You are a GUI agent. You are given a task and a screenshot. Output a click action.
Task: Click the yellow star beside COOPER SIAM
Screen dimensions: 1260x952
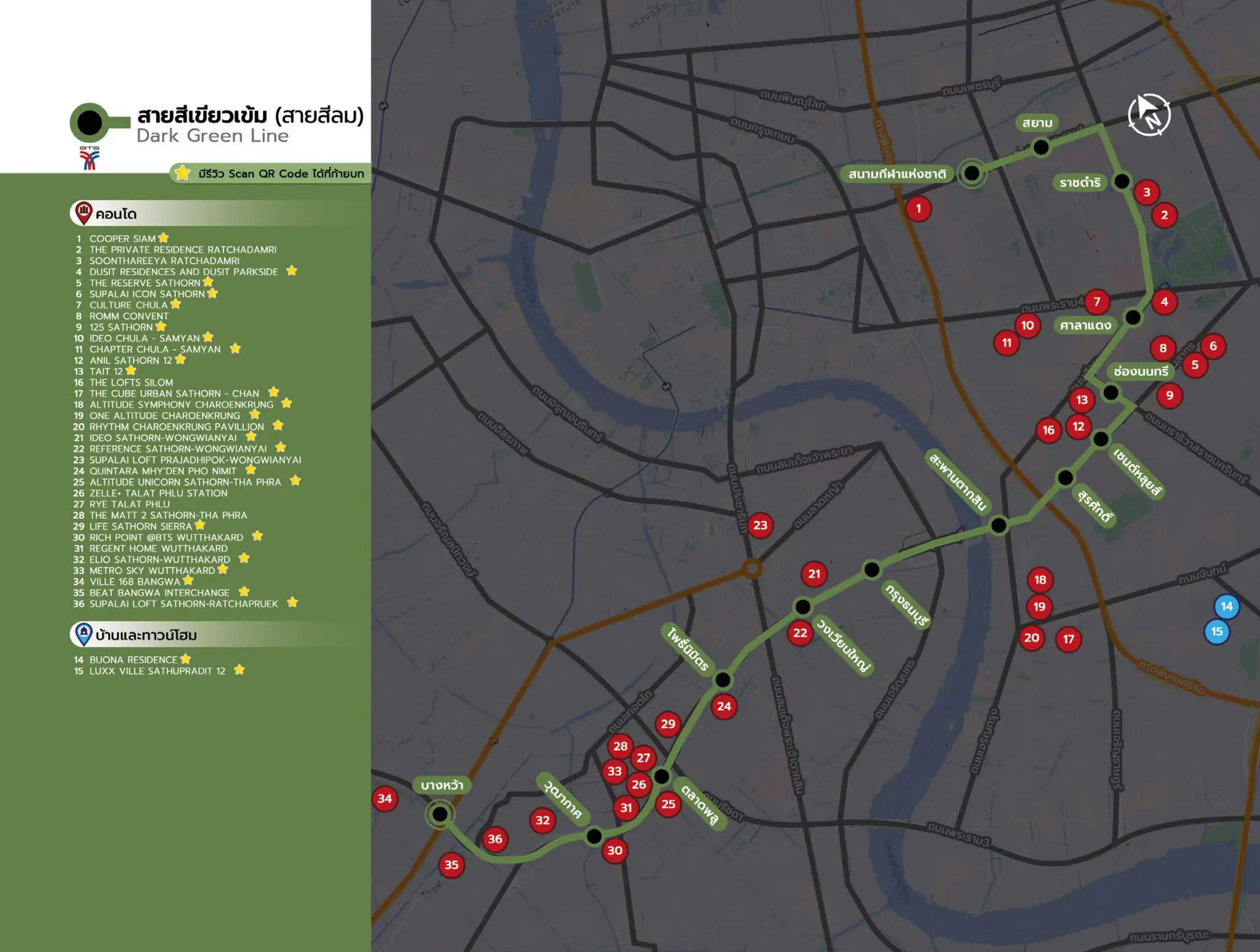[x=163, y=238]
